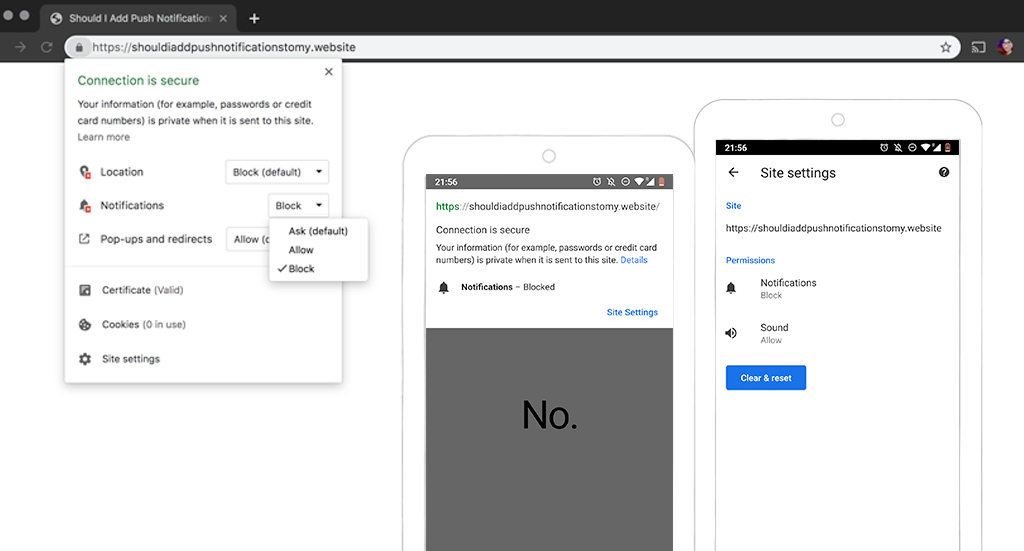This screenshot has height=551, width=1024.
Task: Select Ask (default) in notification menu
Action: click(318, 231)
